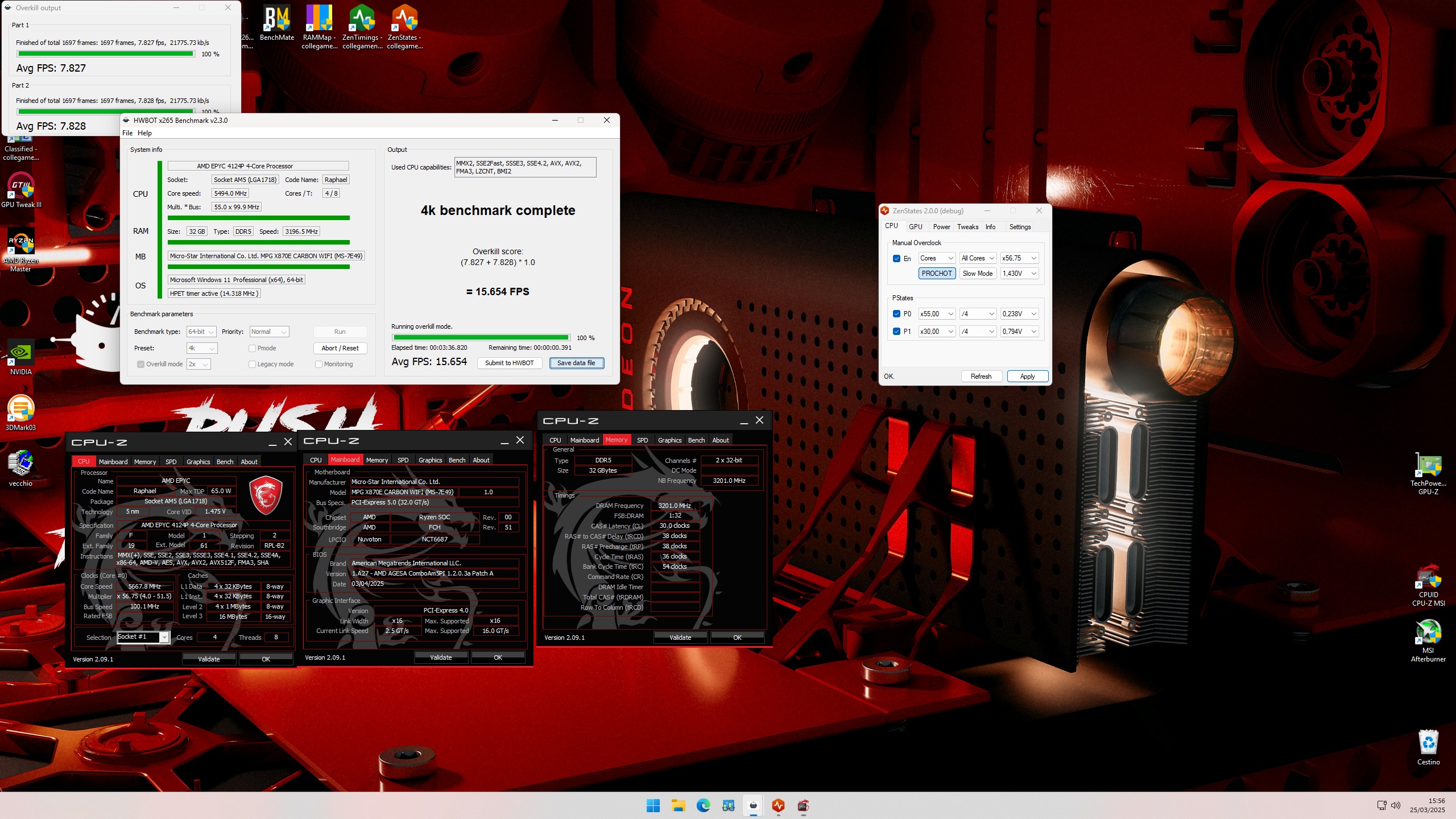Open the File menu in HWBOT x265
Image resolution: width=1456 pixels, height=819 pixels.
[127, 133]
